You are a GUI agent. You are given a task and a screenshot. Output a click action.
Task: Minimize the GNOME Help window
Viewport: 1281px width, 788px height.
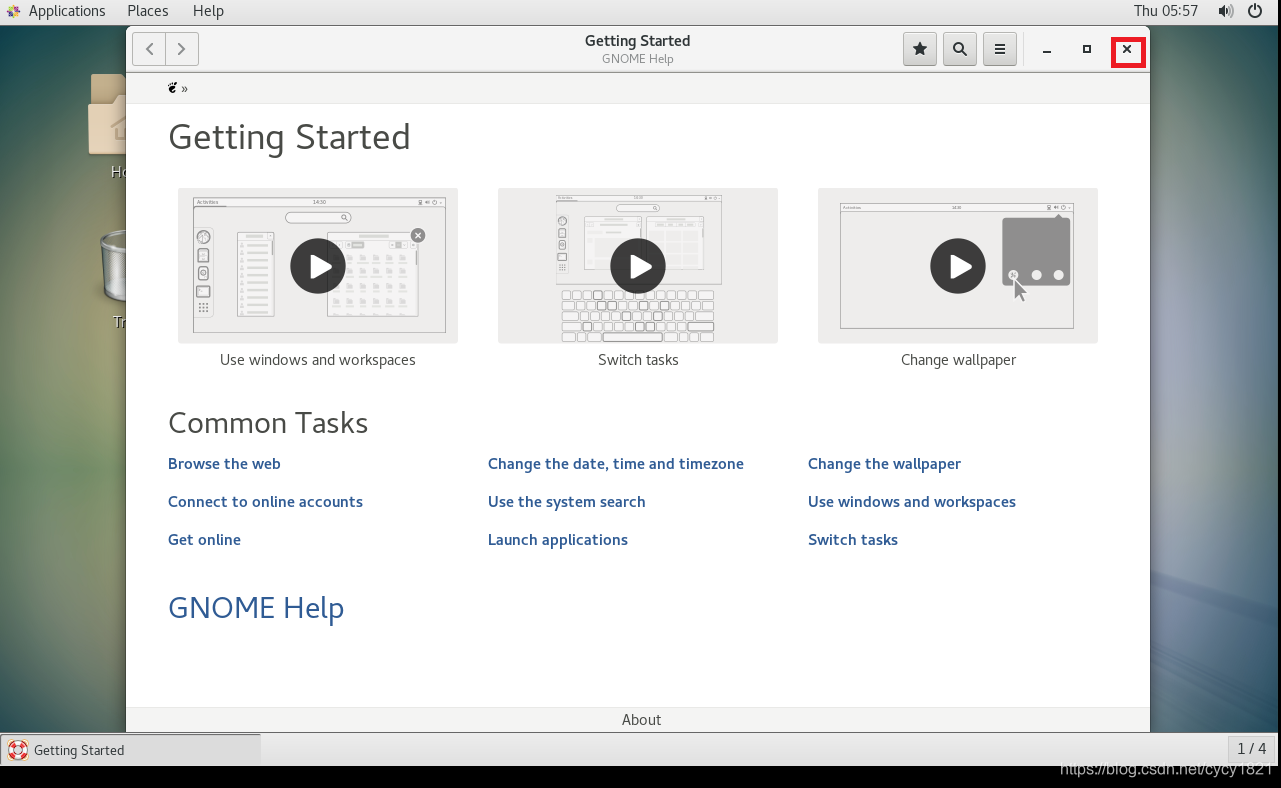1047,49
